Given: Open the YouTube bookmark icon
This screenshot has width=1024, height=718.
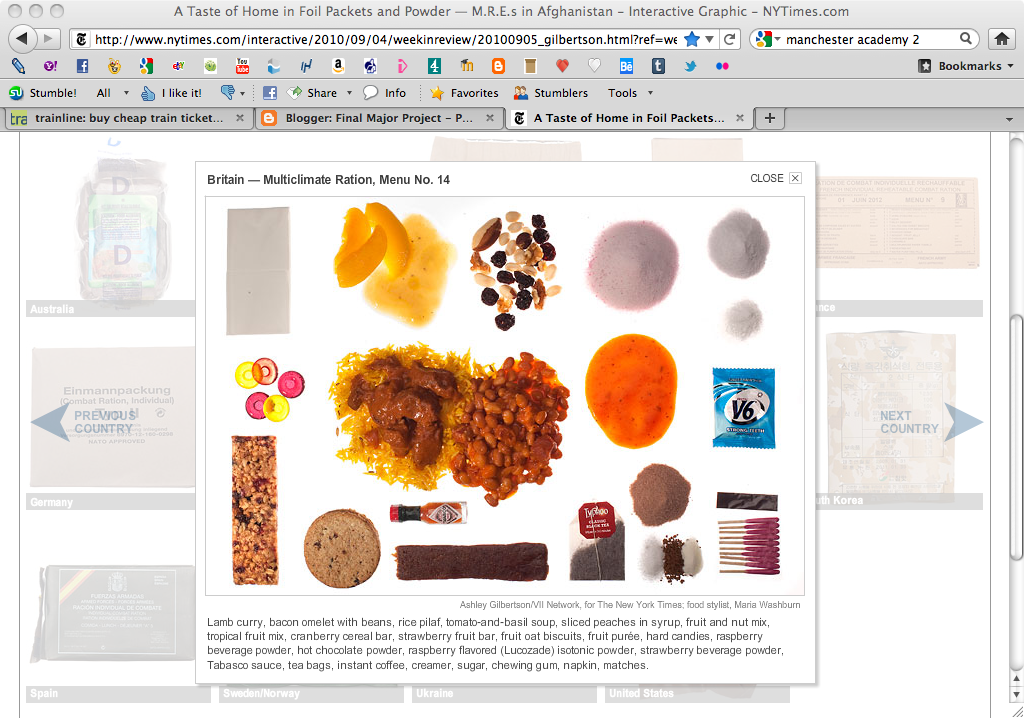Looking at the screenshot, I should coord(240,68).
